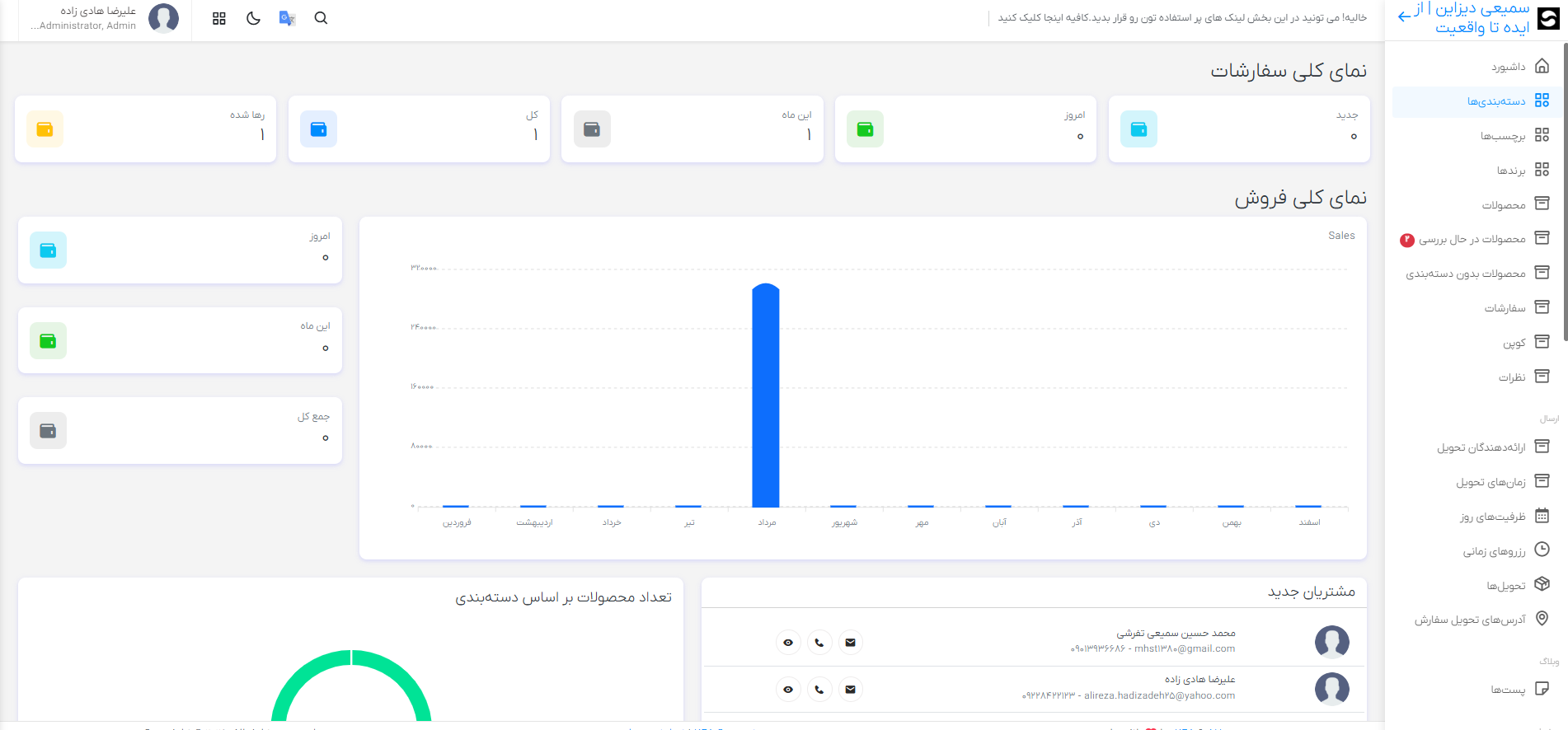The image size is (1568, 730).
Task: Click red badge on محصولات در حال بررسی
Action: tap(1407, 240)
